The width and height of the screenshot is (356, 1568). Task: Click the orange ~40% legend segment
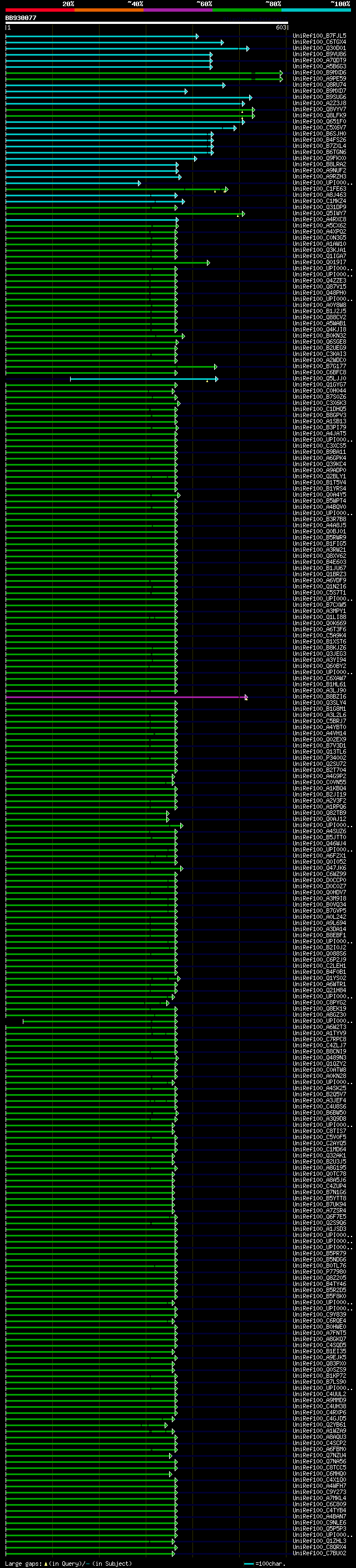(x=110, y=10)
